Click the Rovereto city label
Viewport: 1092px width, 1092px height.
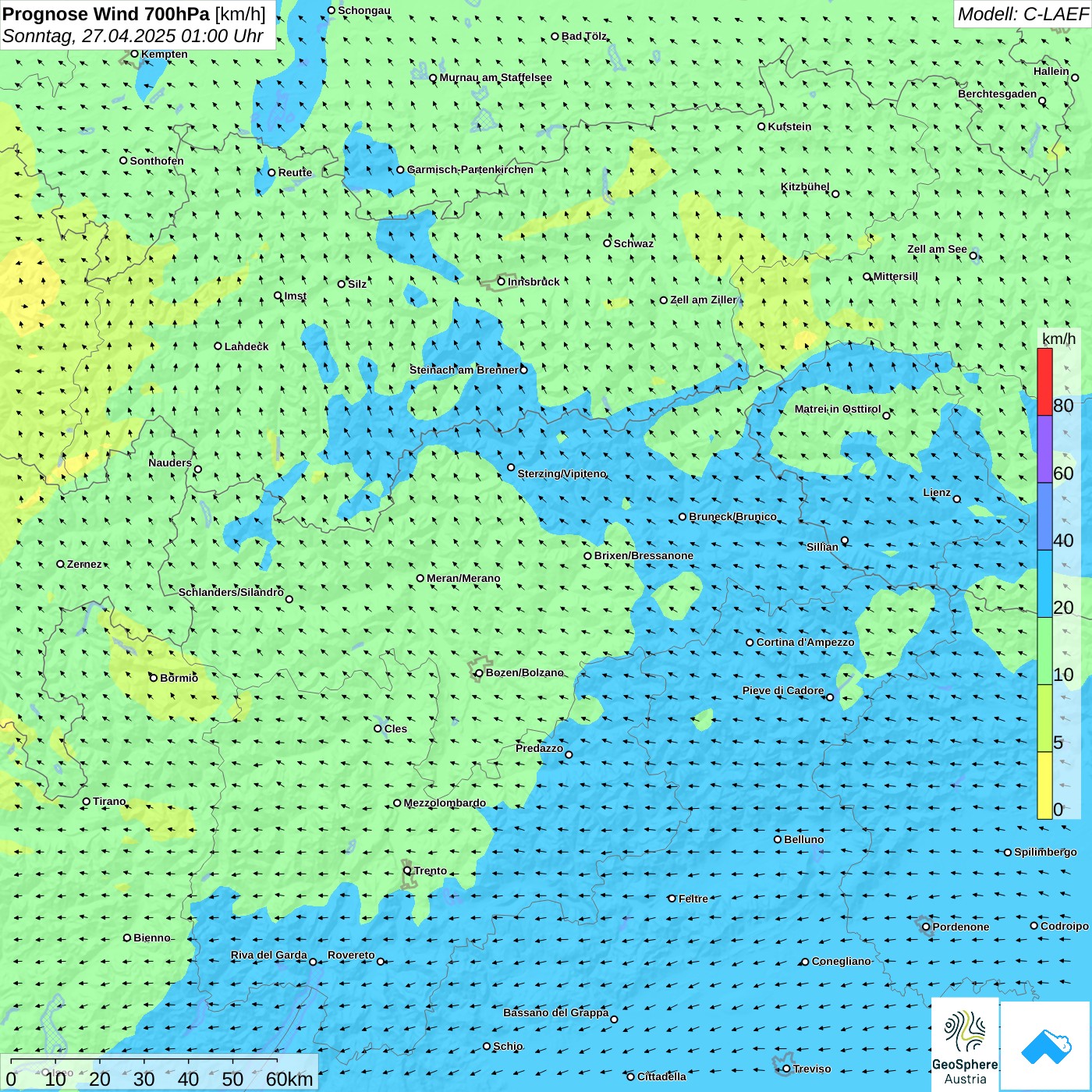coord(351,955)
